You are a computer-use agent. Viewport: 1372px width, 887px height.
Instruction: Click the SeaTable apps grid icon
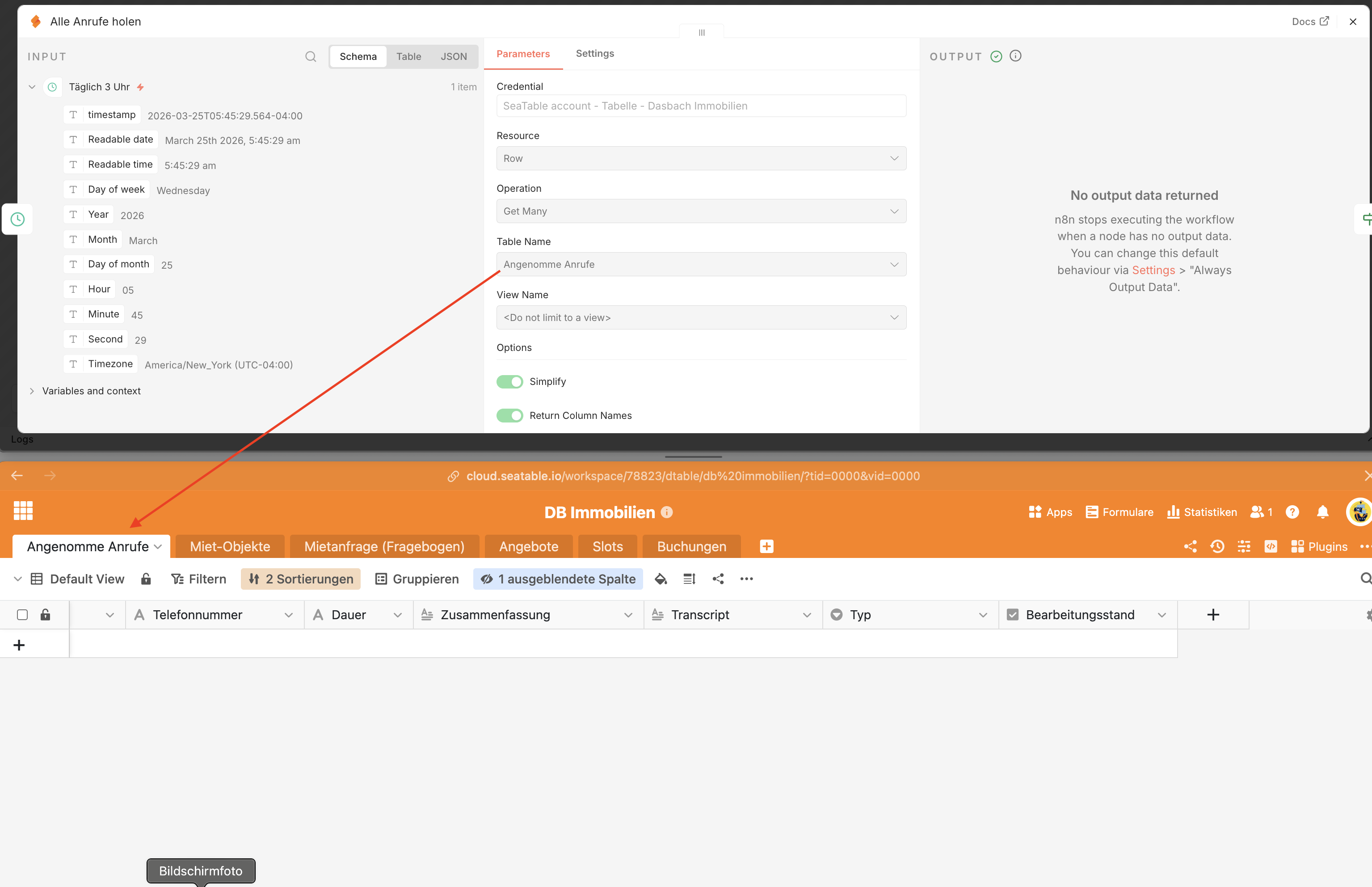tap(23, 510)
